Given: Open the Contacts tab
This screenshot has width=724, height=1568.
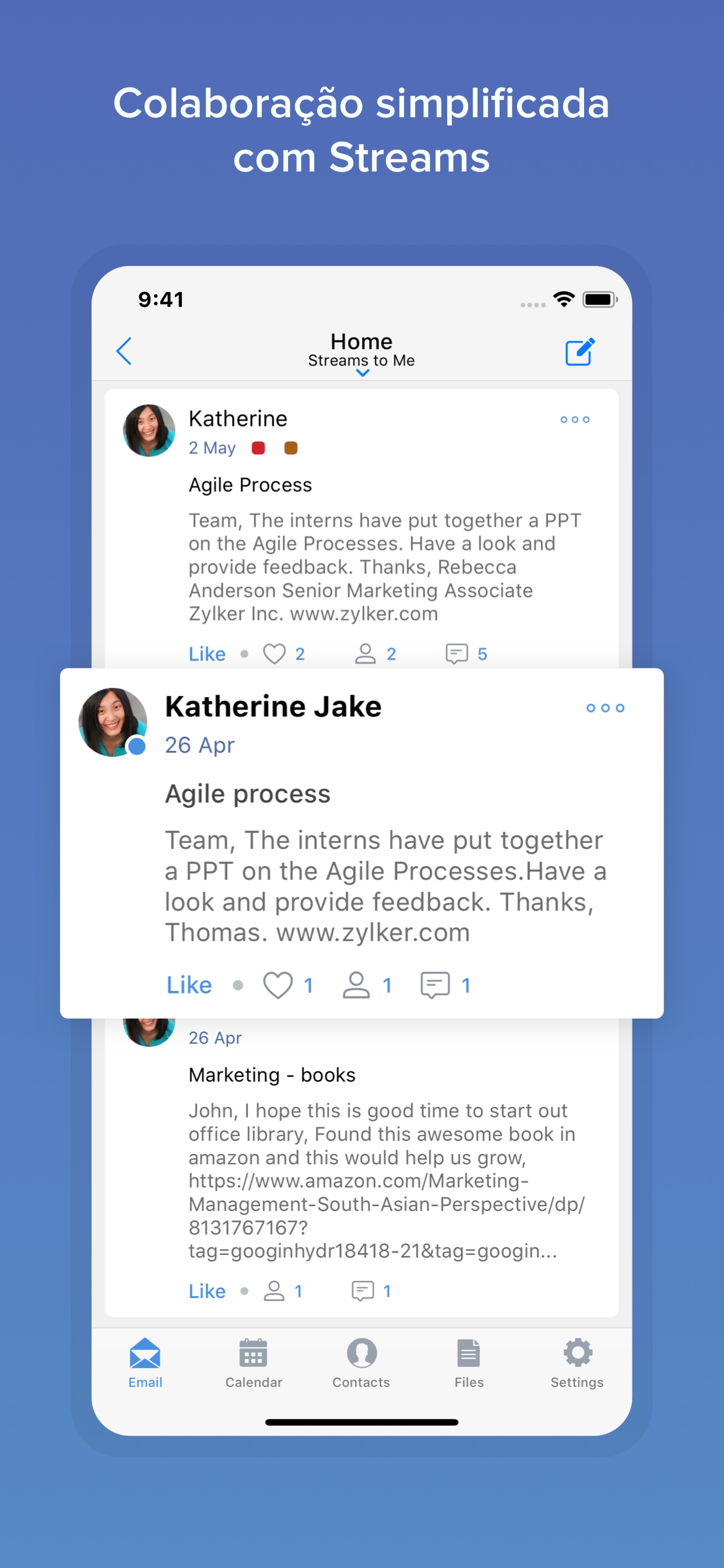Looking at the screenshot, I should tap(361, 1363).
